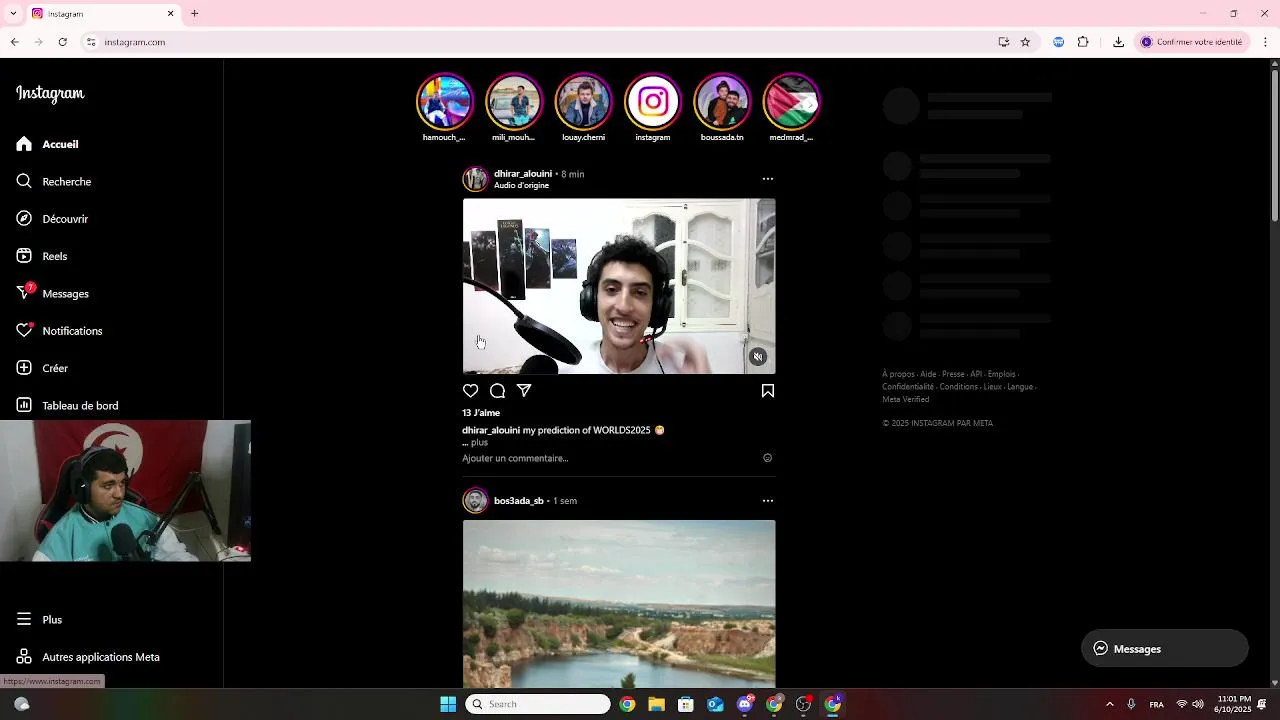The image size is (1280, 720).
Task: Open Recherche in the sidebar
Action: [53, 181]
